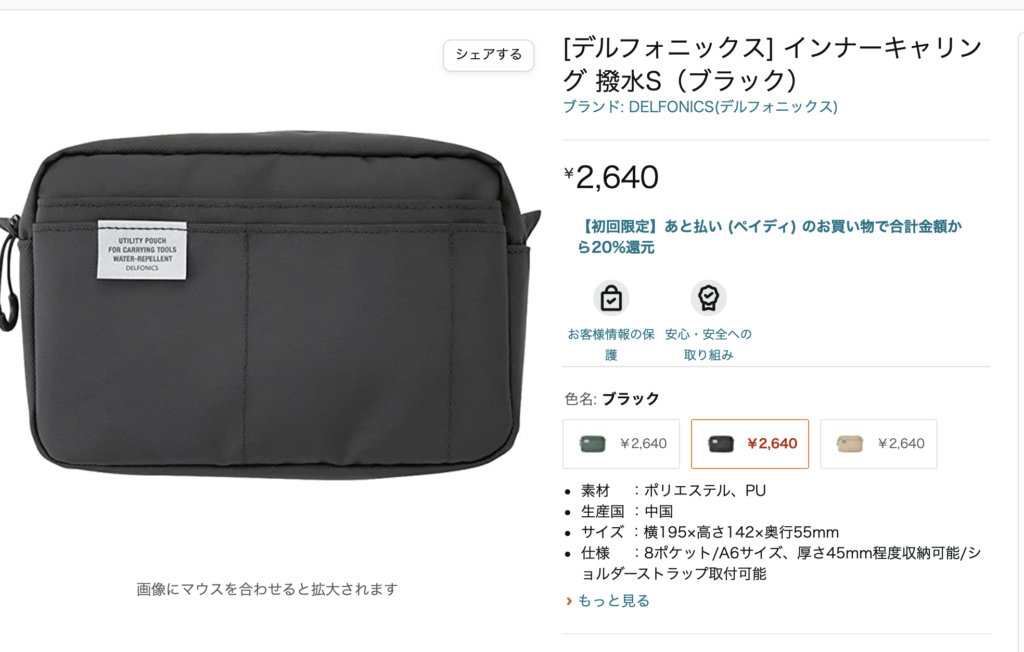Click the green pouch thumbnail icon
1024x652 pixels.
point(592,444)
